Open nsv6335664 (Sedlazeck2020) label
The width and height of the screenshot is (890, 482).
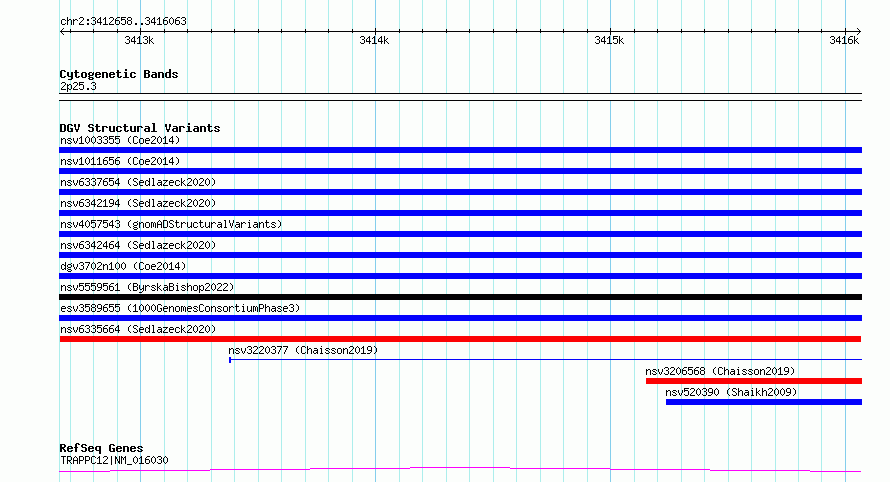(138, 329)
